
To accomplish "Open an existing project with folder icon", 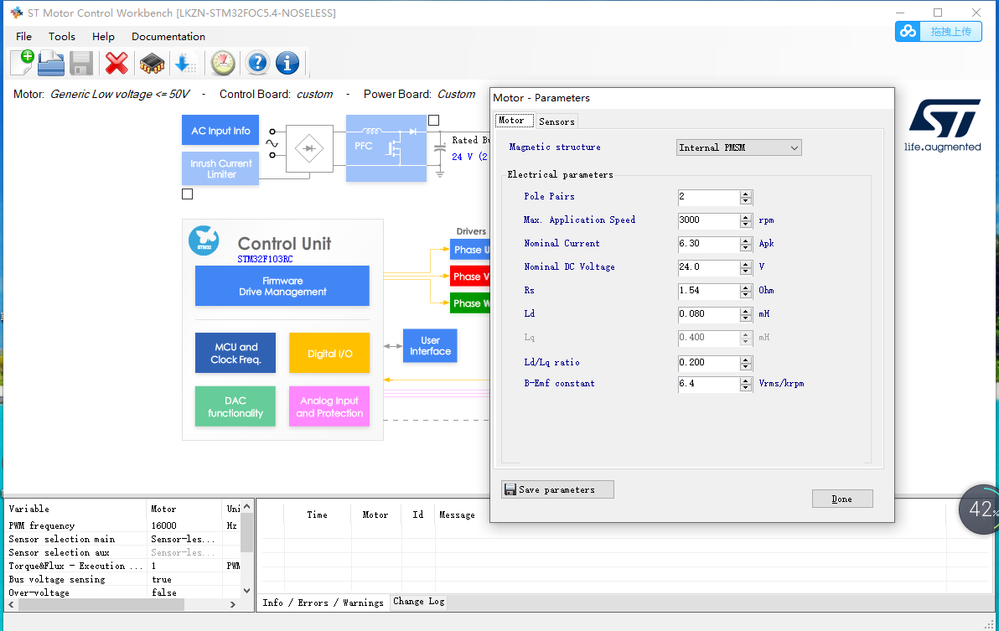I will coord(51,63).
